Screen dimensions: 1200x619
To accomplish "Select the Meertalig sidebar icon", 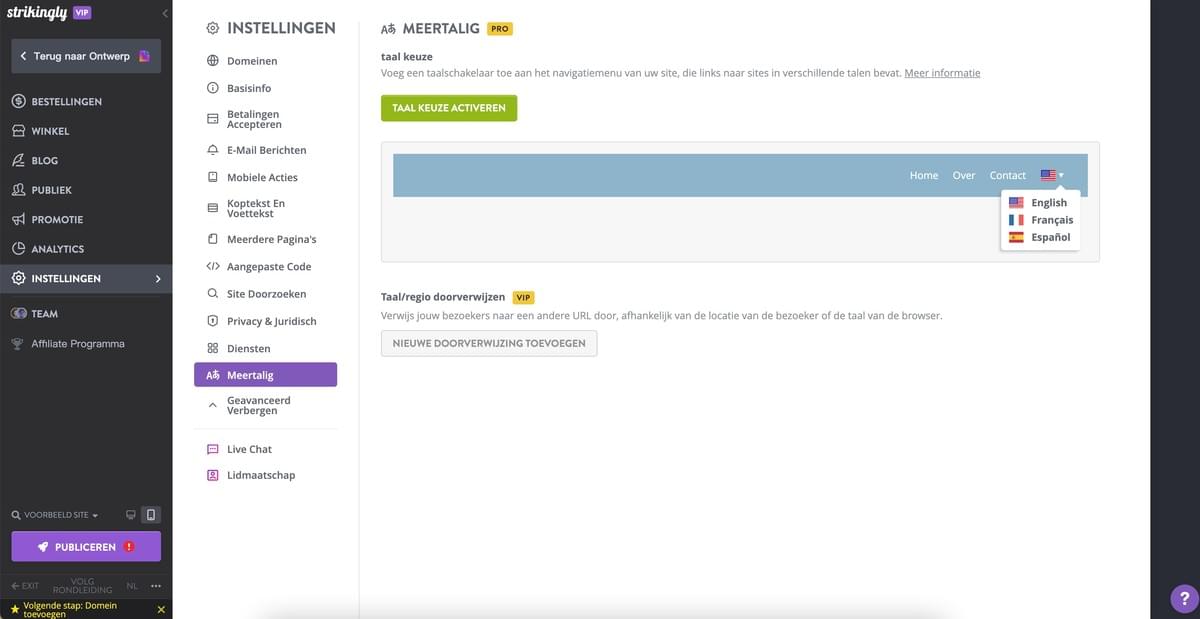I will pyautogui.click(x=211, y=373).
